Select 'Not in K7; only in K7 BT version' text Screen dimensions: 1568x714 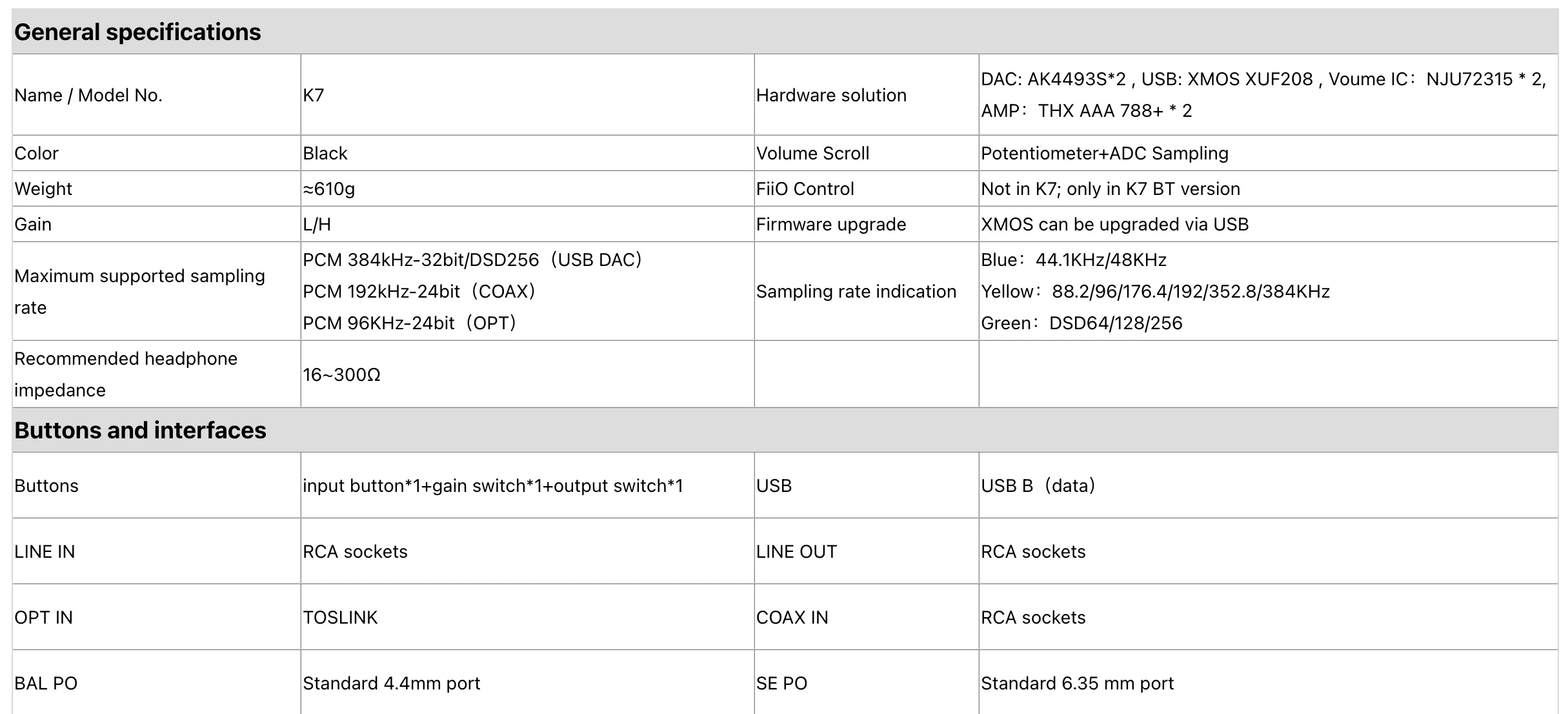click(x=1111, y=189)
